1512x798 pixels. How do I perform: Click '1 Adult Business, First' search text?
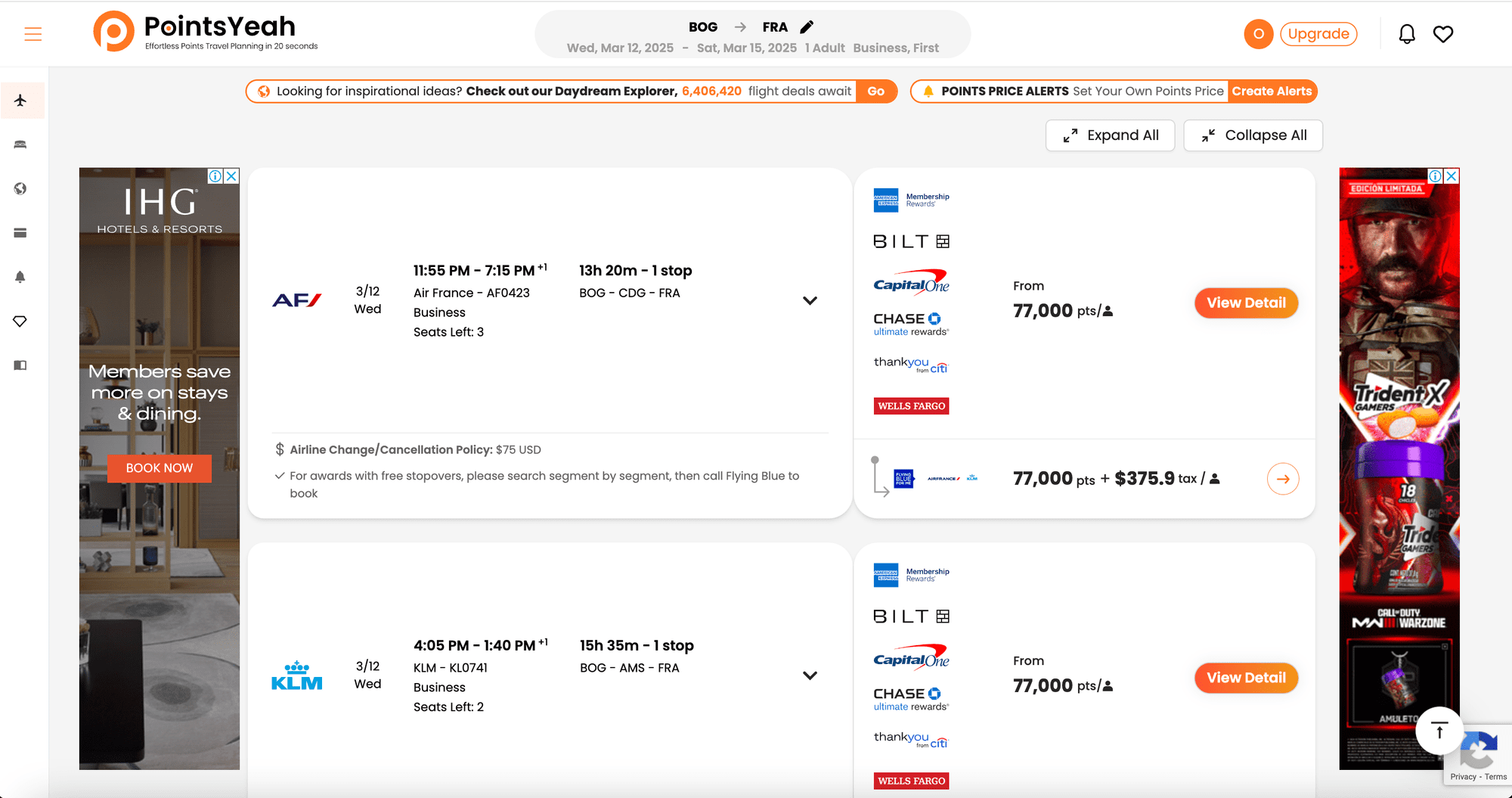[x=872, y=48]
